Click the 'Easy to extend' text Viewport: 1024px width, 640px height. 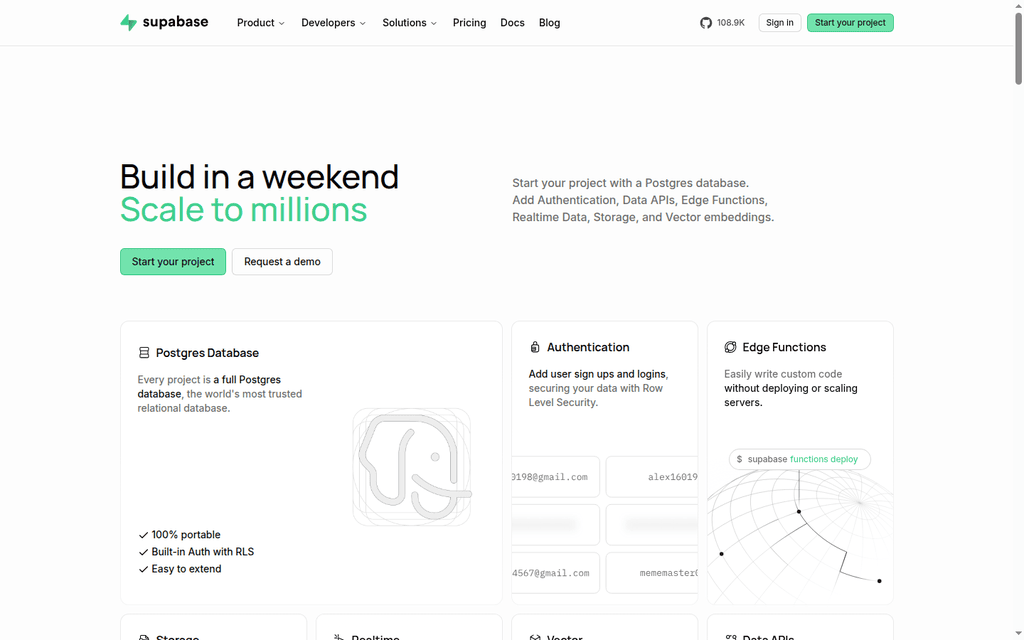pos(186,569)
